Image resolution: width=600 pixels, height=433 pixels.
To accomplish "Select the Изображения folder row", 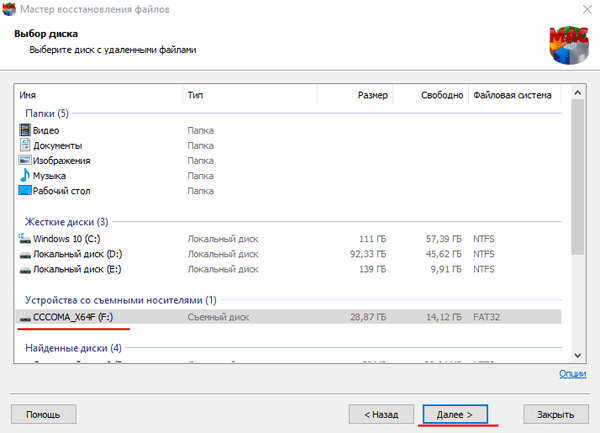I will [289, 161].
